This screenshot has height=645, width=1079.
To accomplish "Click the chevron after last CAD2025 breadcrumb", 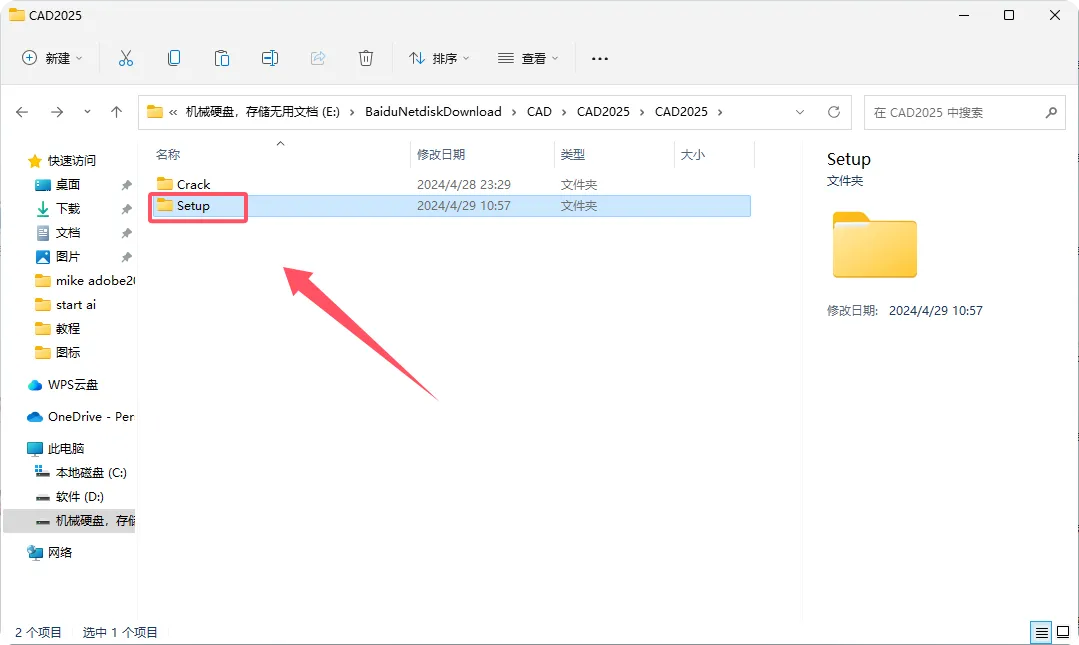I will pos(720,112).
